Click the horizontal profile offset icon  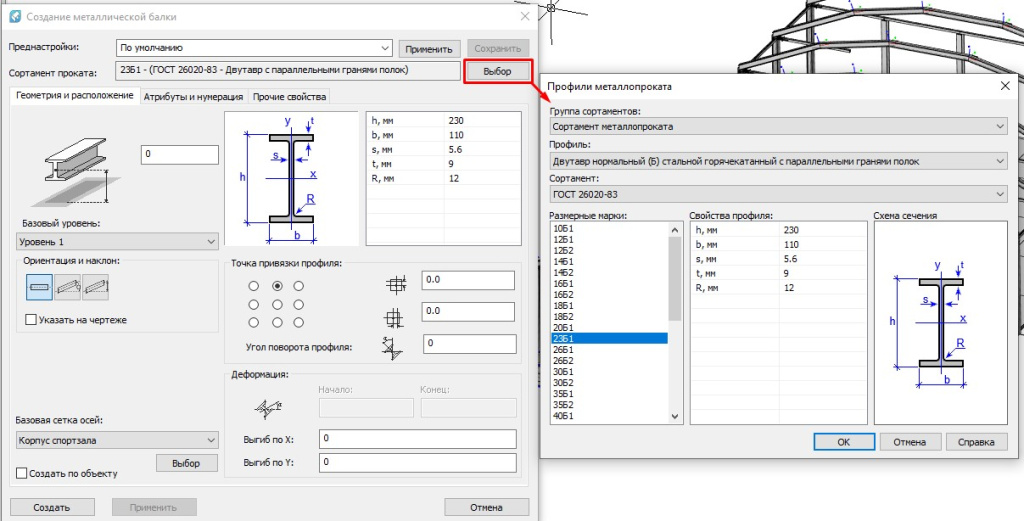pos(397,284)
